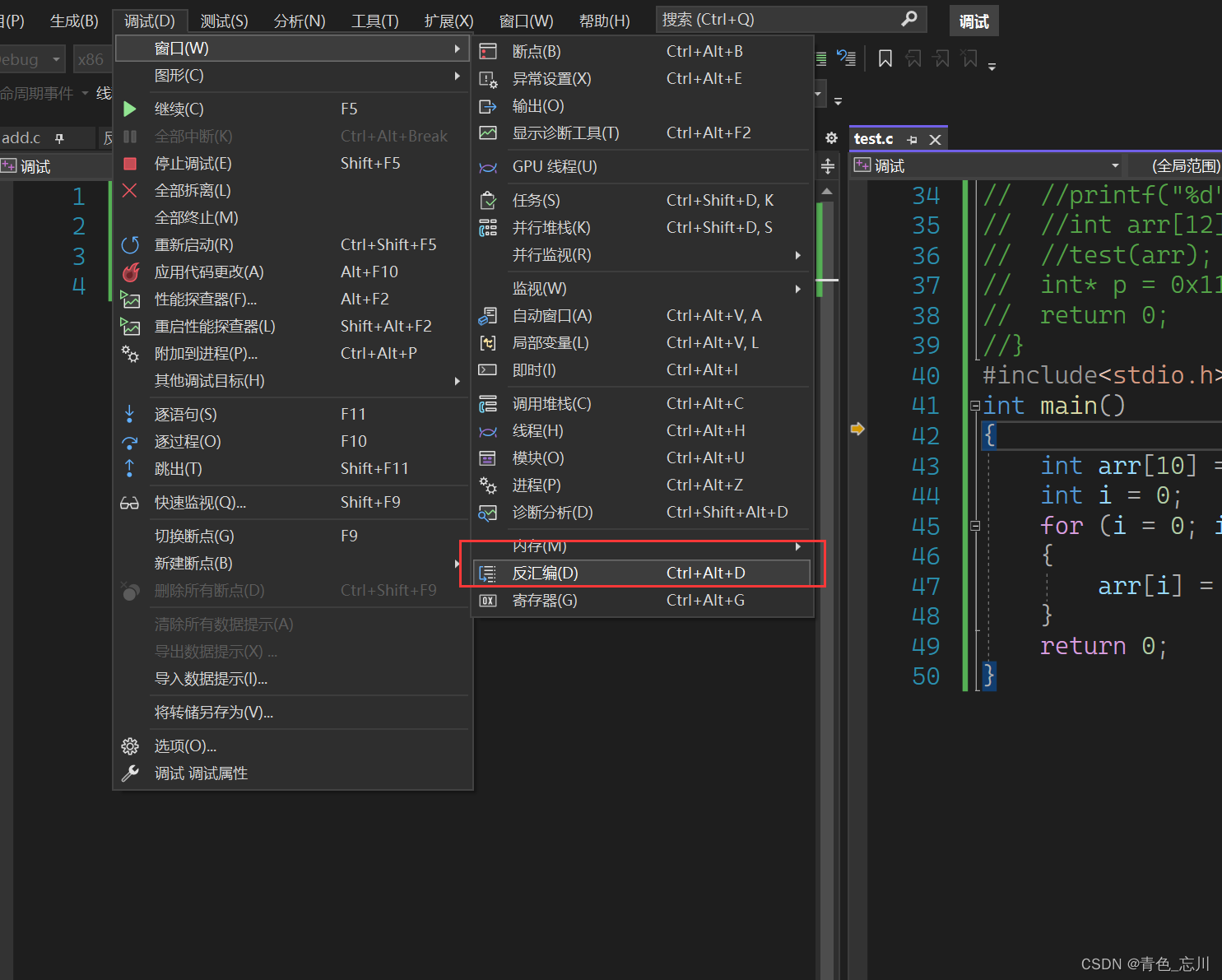Open the x86 platform dropdown

click(91, 59)
